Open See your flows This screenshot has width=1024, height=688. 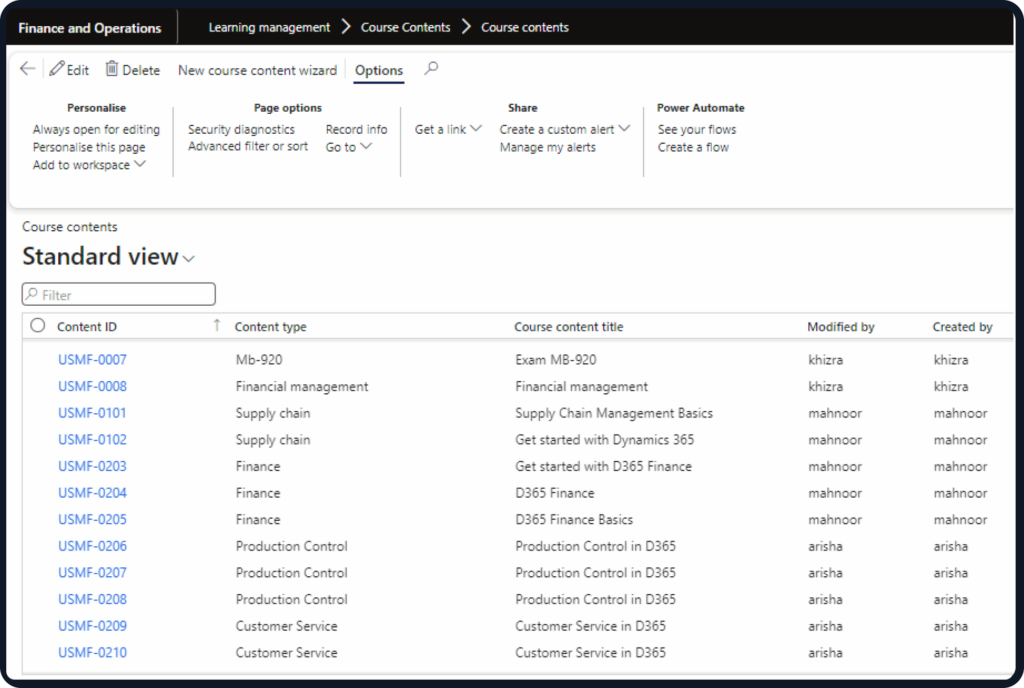(x=697, y=129)
